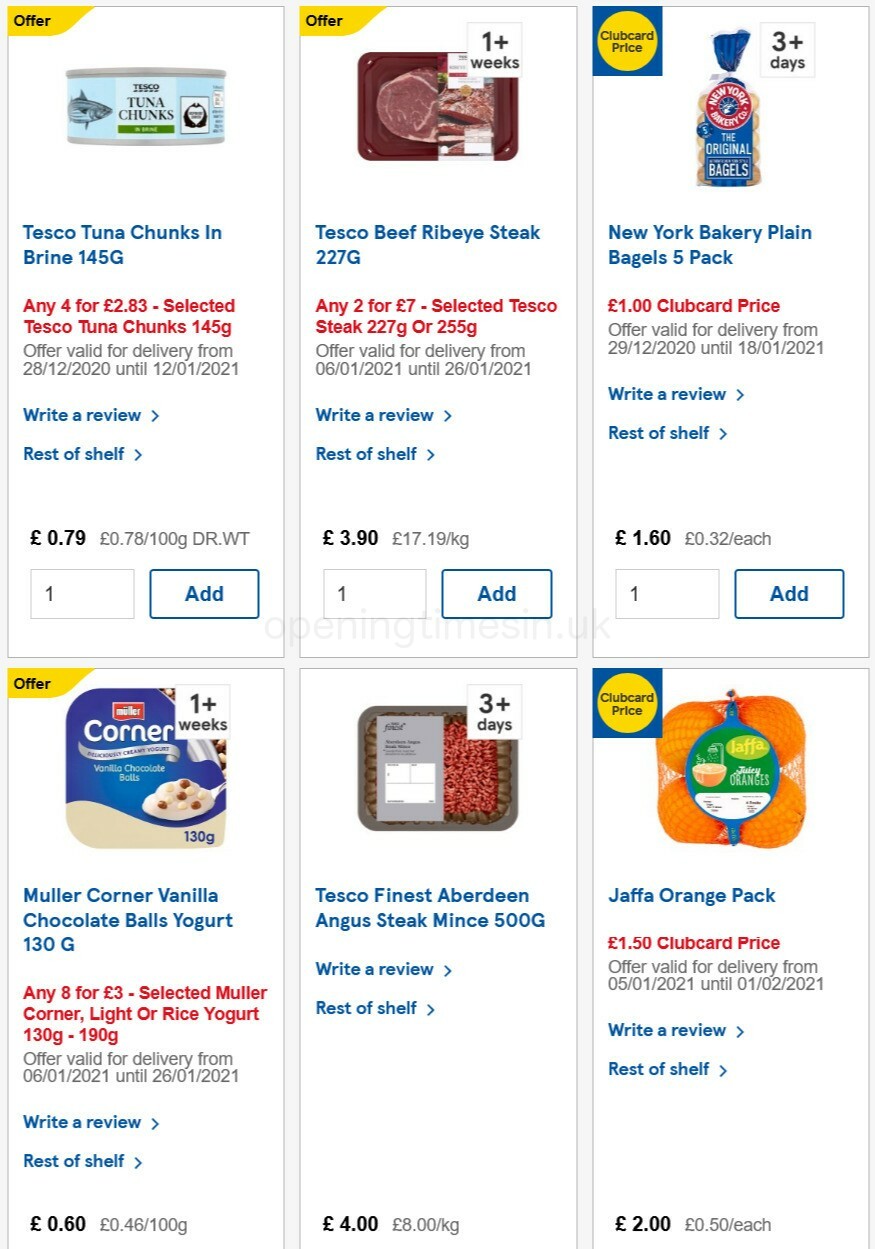Expand Rest of shelf for Tesco Tuna Chunks
This screenshot has width=875, height=1249.
[x=74, y=454]
